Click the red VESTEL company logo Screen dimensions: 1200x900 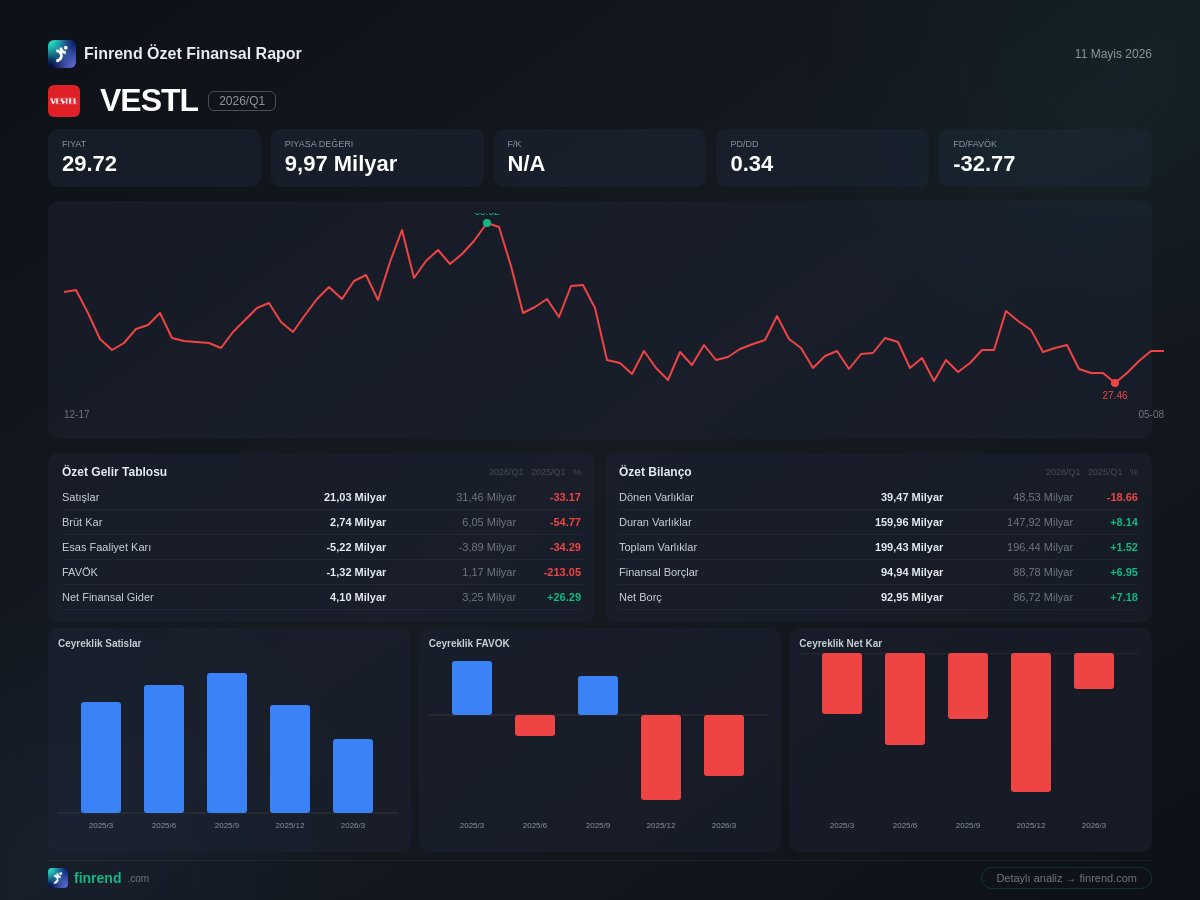point(64,101)
